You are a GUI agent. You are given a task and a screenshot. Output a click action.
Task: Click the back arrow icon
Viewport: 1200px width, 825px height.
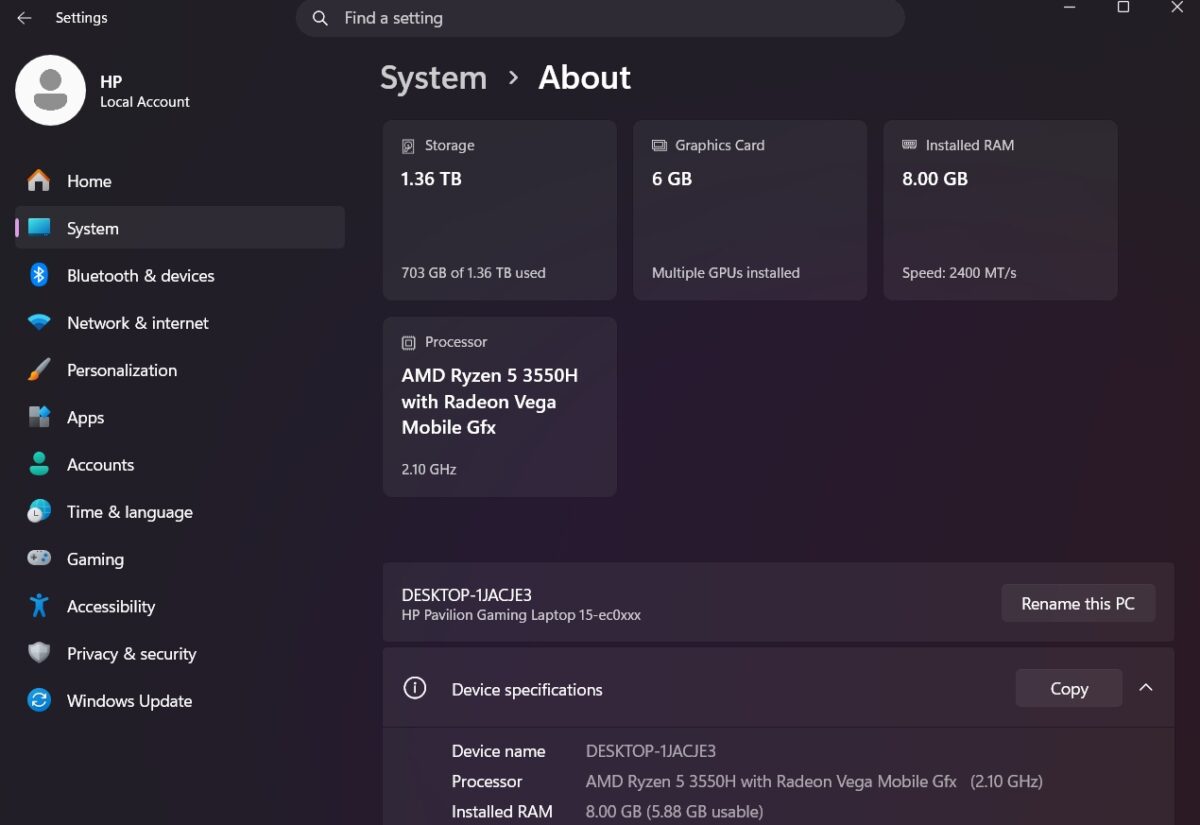click(24, 18)
